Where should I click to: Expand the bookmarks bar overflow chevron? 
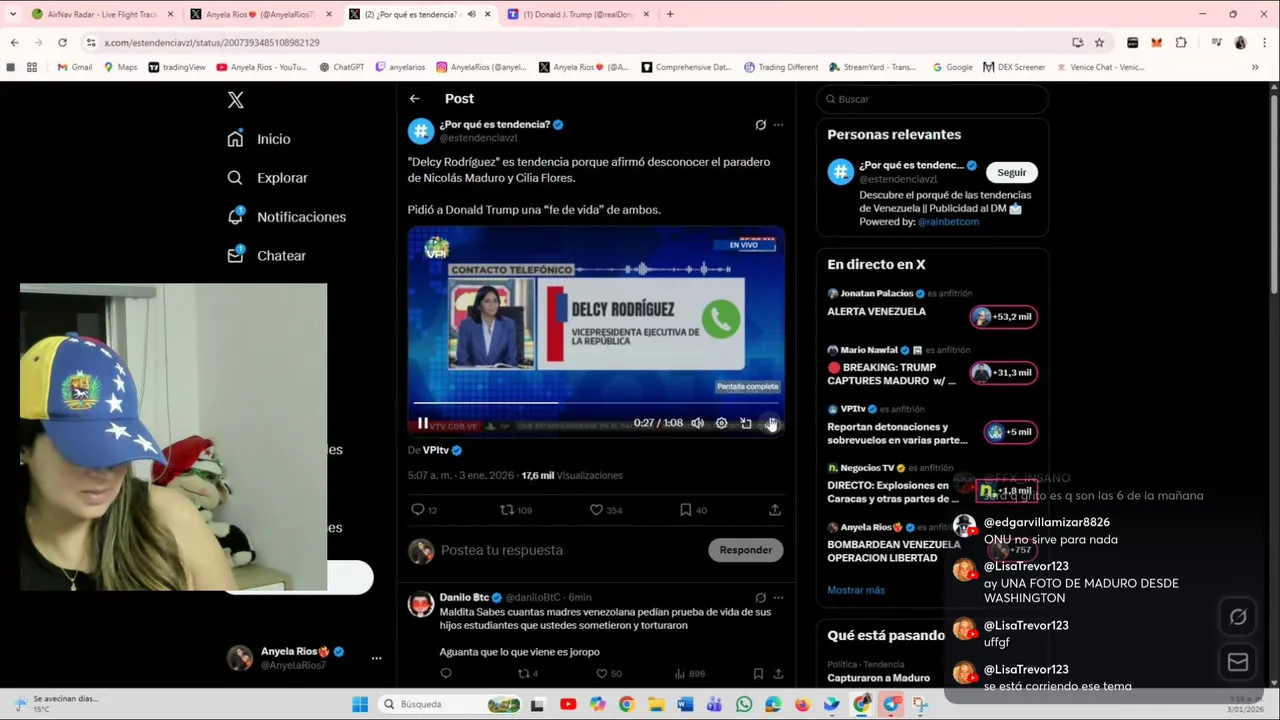1255,67
